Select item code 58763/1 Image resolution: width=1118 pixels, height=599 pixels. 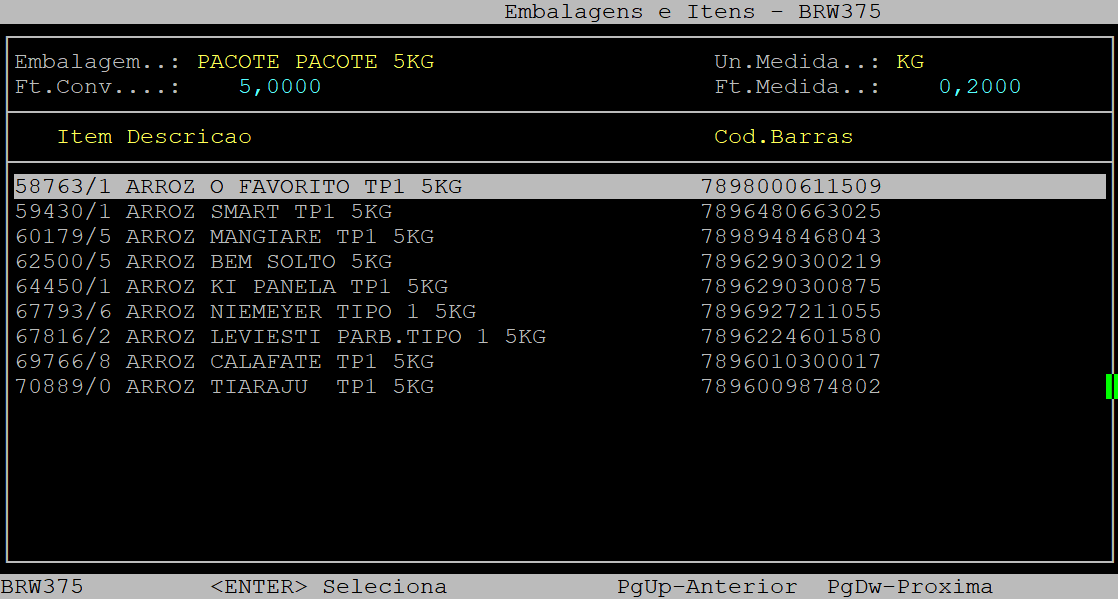[x=63, y=187]
